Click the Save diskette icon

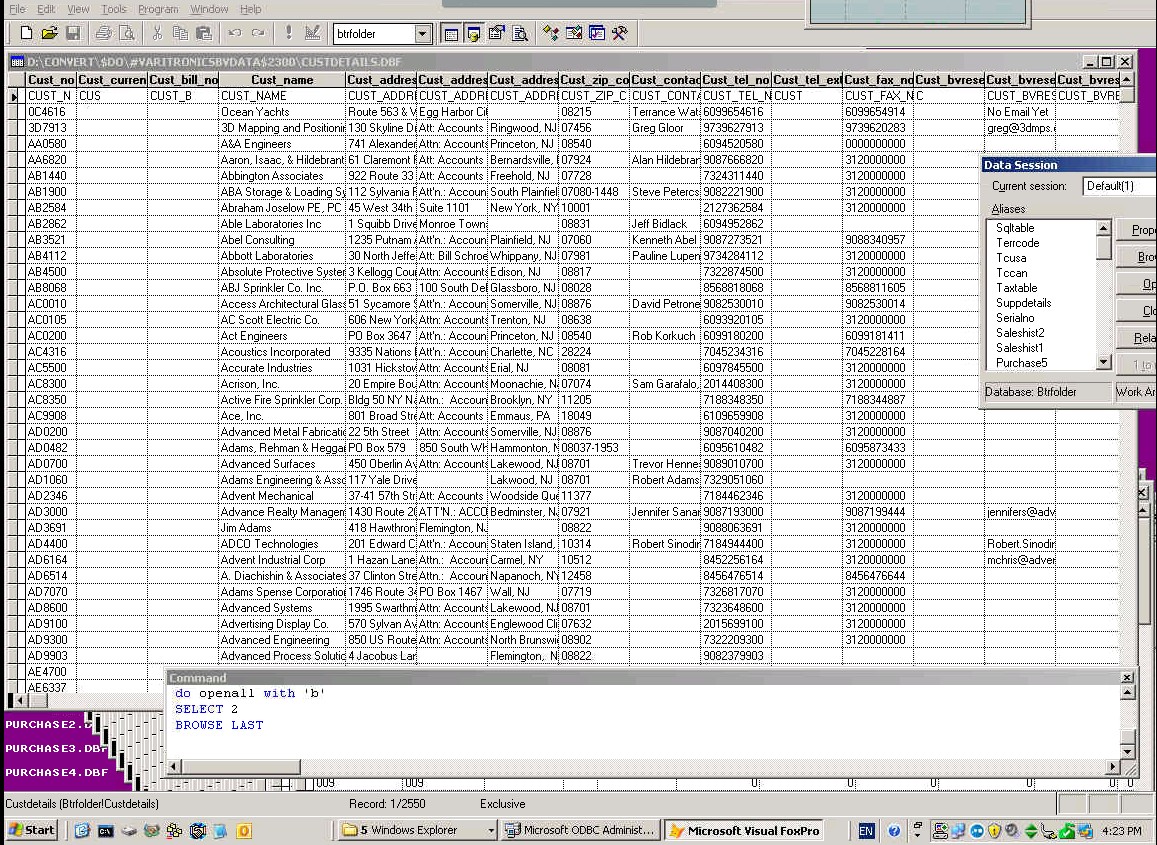coord(72,33)
